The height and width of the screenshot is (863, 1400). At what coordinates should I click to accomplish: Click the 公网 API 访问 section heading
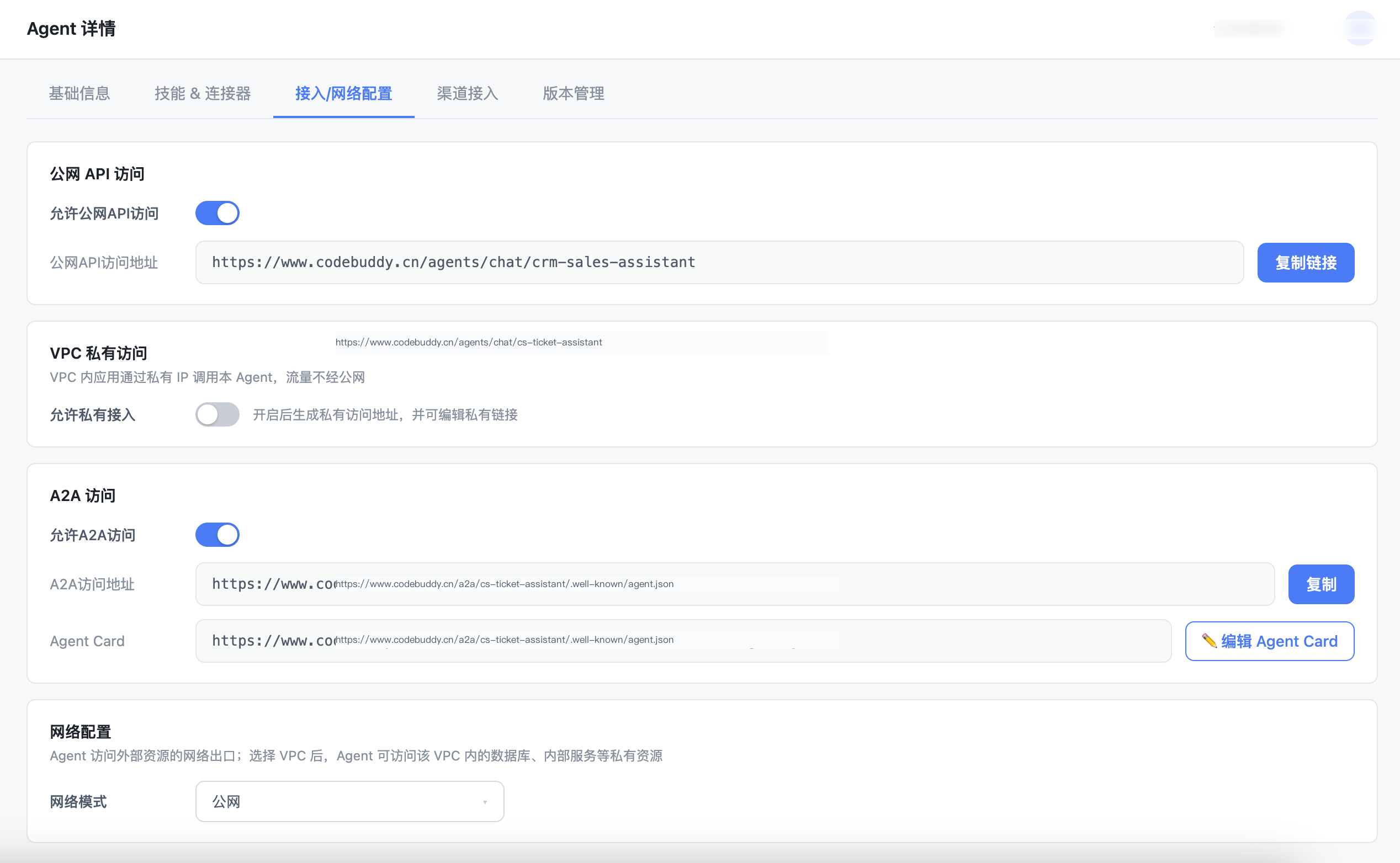click(x=97, y=174)
